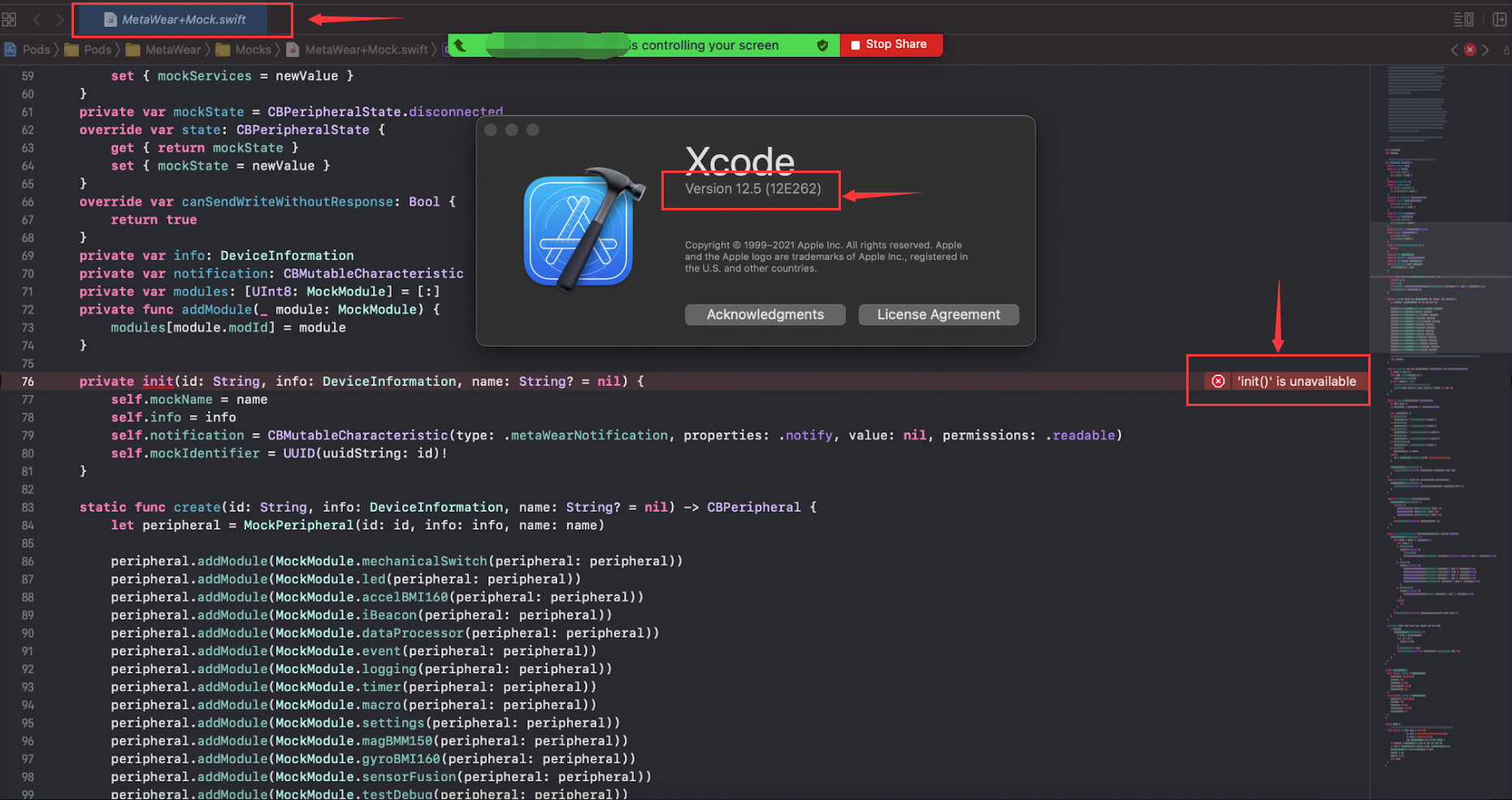Jump to next issue arrow
The image size is (1512, 800).
pyautogui.click(x=1485, y=50)
